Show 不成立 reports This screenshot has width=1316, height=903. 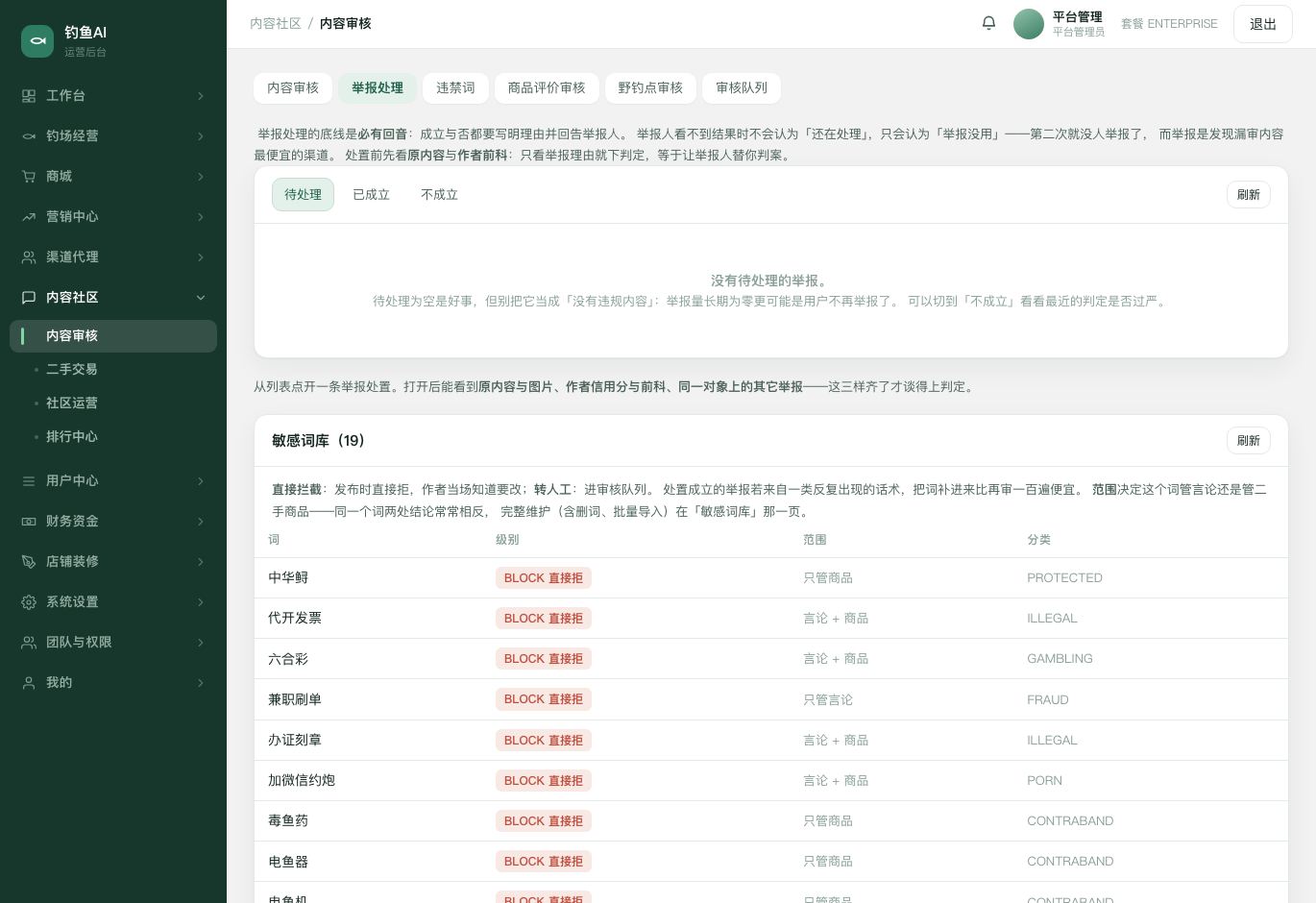pos(439,195)
